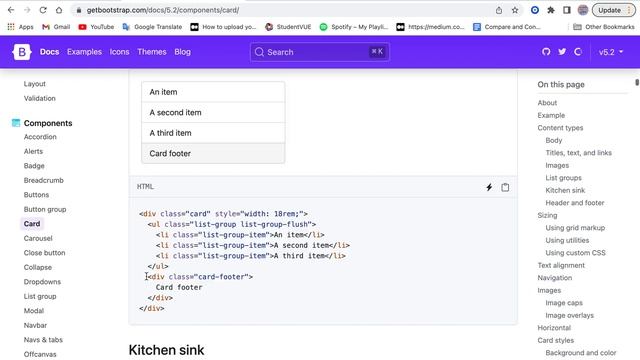Go to Badge in the sidebar

click(34, 166)
